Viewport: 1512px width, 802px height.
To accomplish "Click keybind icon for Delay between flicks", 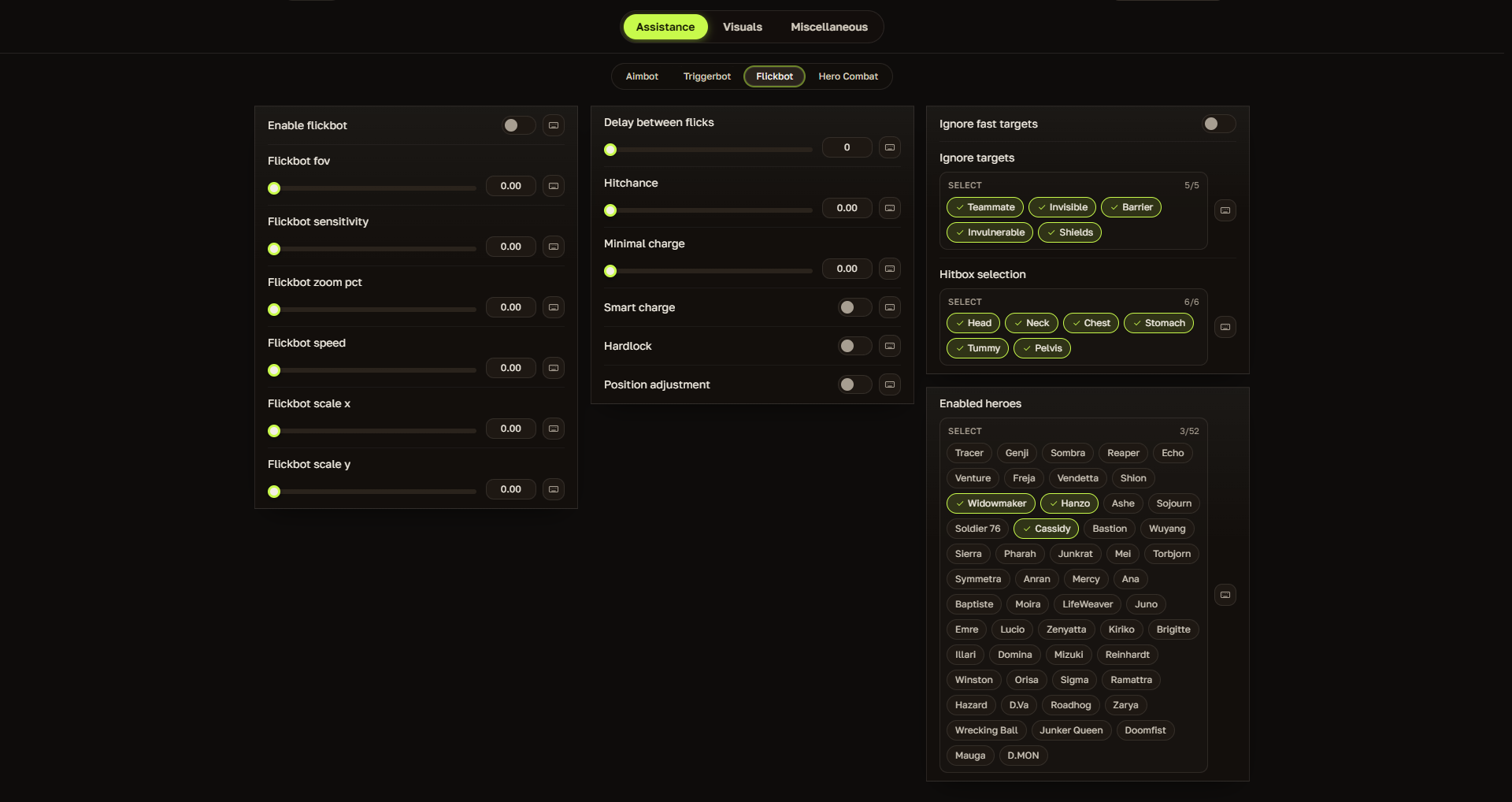I will tap(890, 147).
